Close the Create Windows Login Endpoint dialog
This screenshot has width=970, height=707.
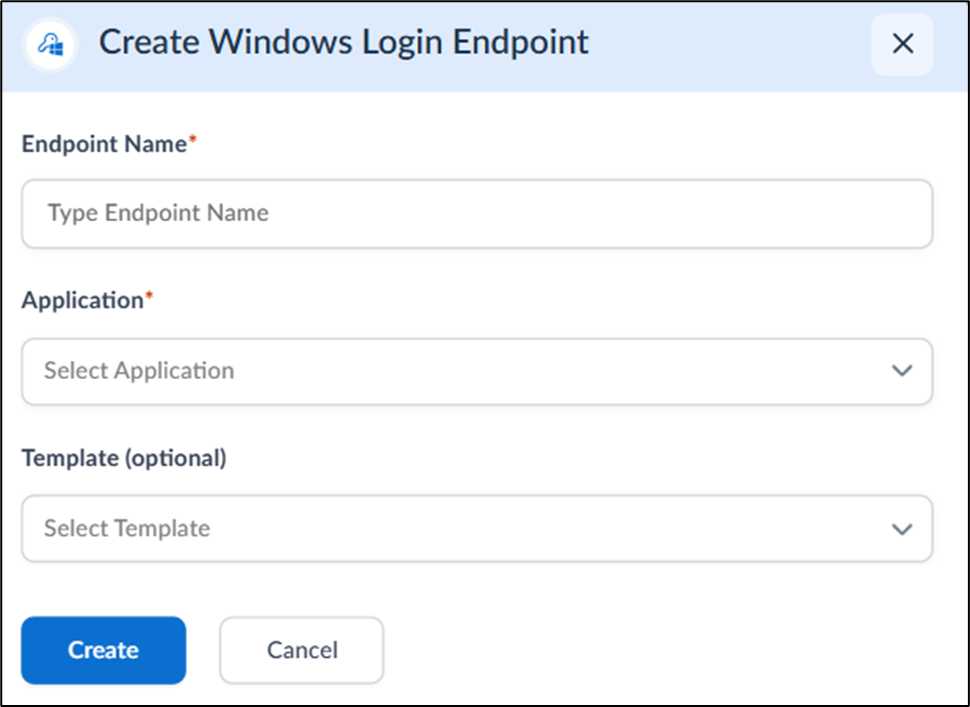pyautogui.click(x=903, y=44)
